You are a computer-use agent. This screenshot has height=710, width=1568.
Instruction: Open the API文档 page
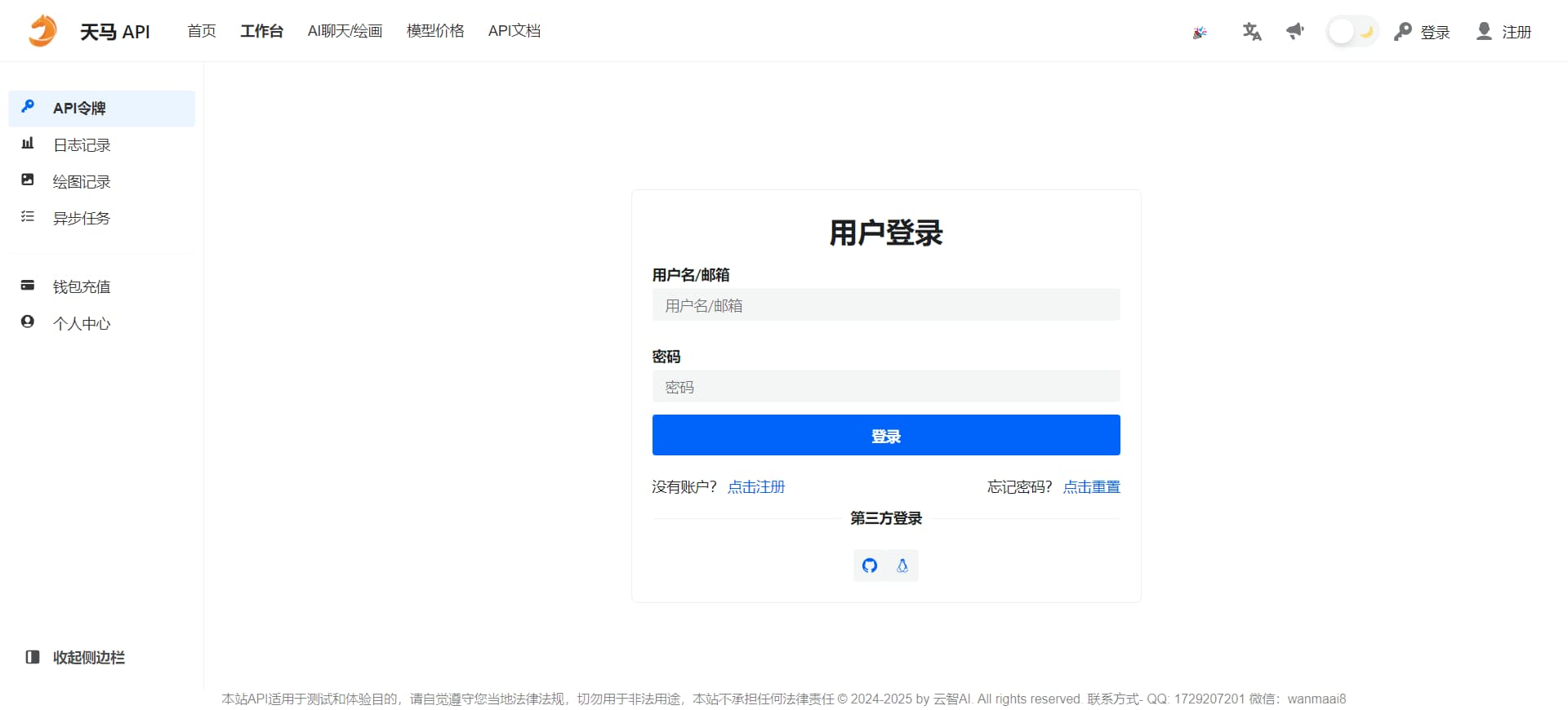click(514, 31)
